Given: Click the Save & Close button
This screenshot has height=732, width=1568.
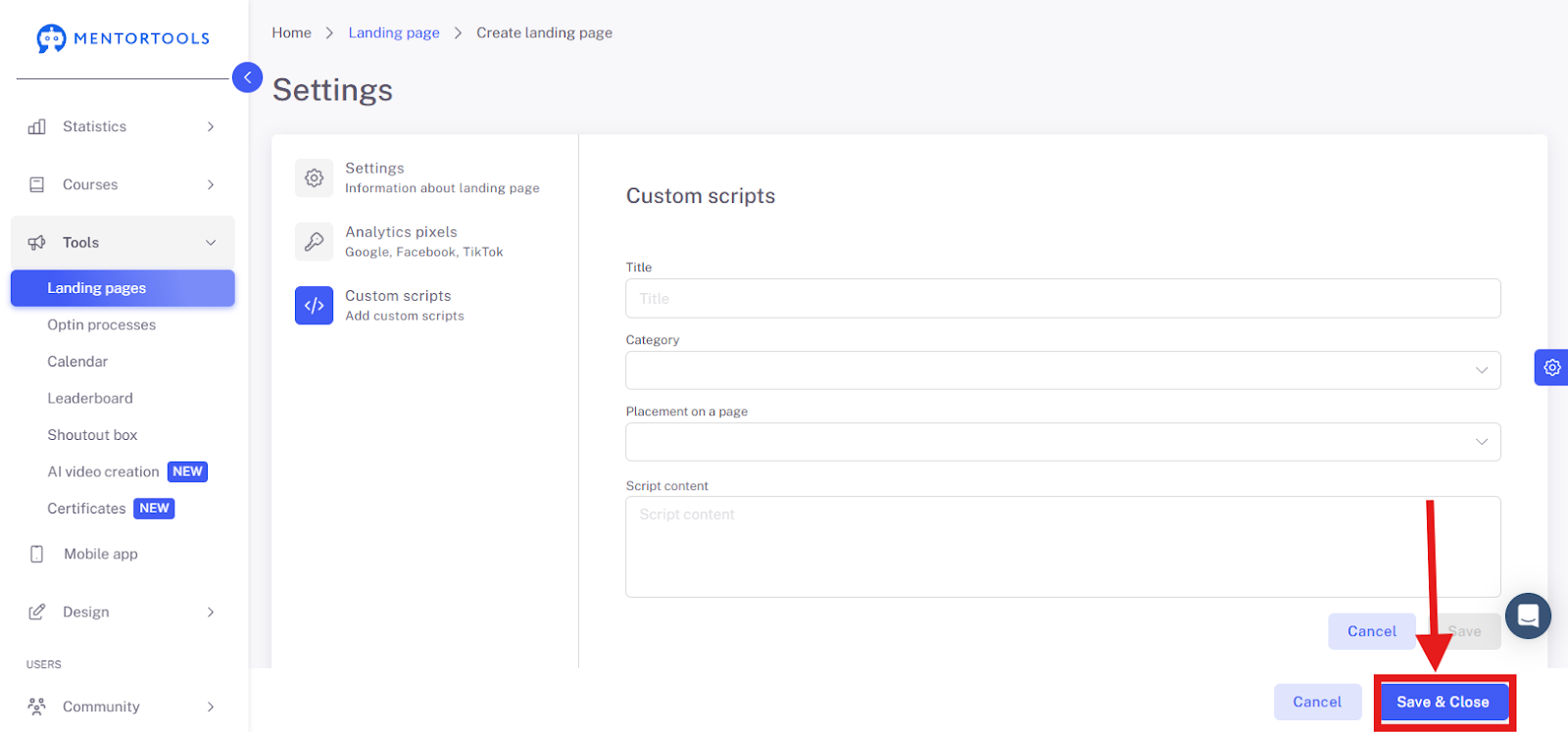Looking at the screenshot, I should 1443,702.
